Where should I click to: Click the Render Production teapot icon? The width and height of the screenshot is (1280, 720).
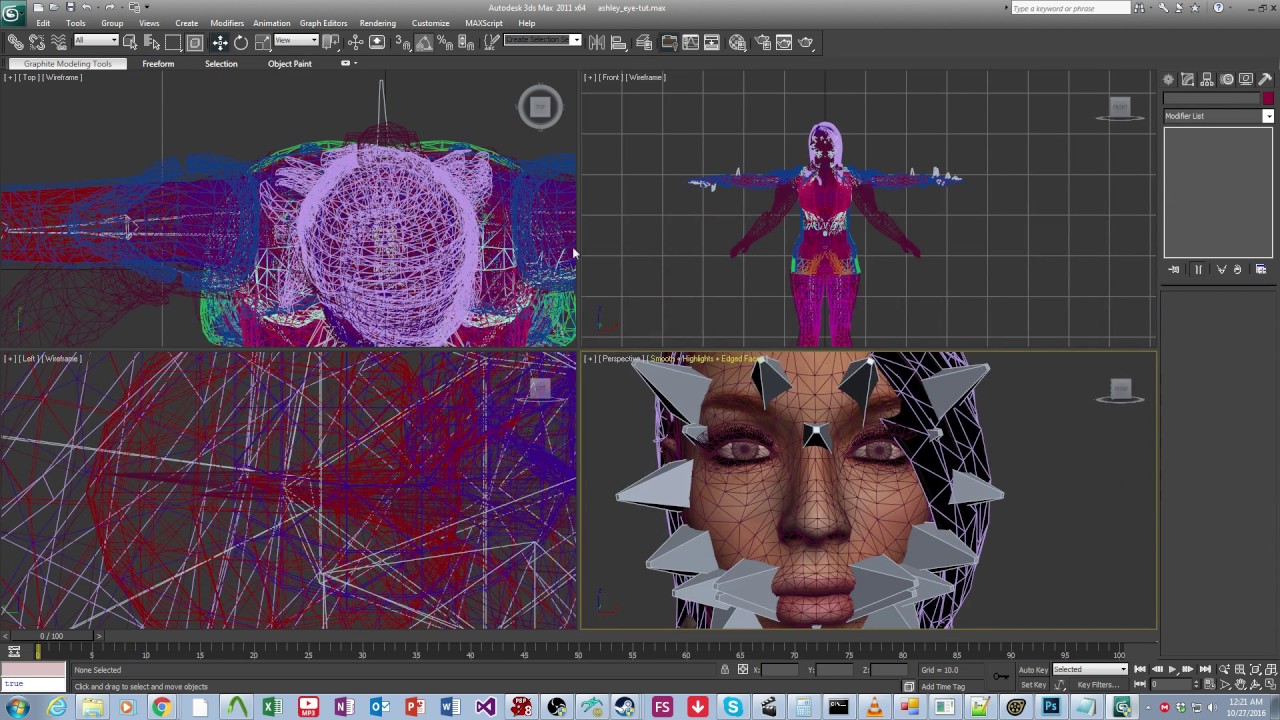click(806, 42)
